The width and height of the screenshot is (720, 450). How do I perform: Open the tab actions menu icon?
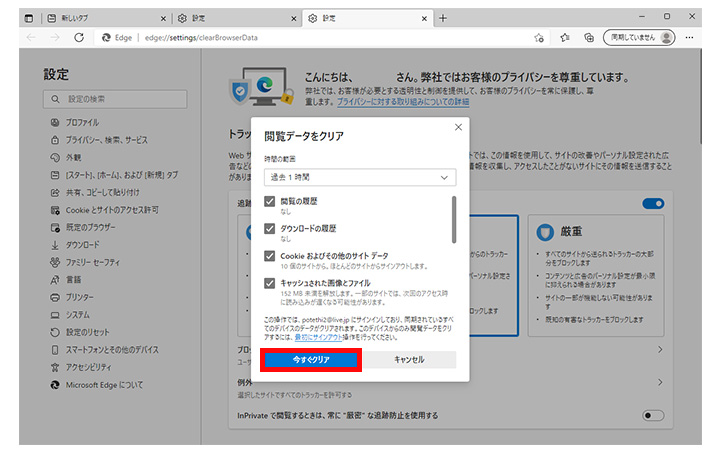tap(29, 18)
